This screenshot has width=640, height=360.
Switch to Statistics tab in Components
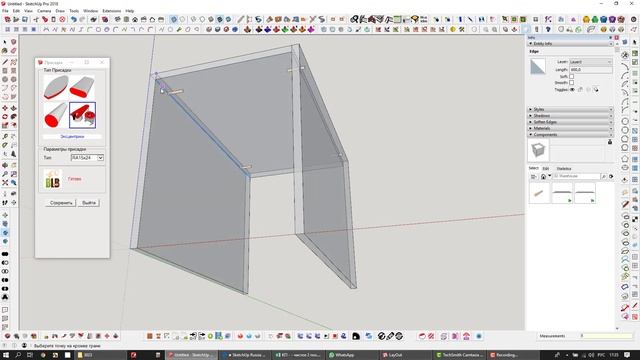(564, 168)
